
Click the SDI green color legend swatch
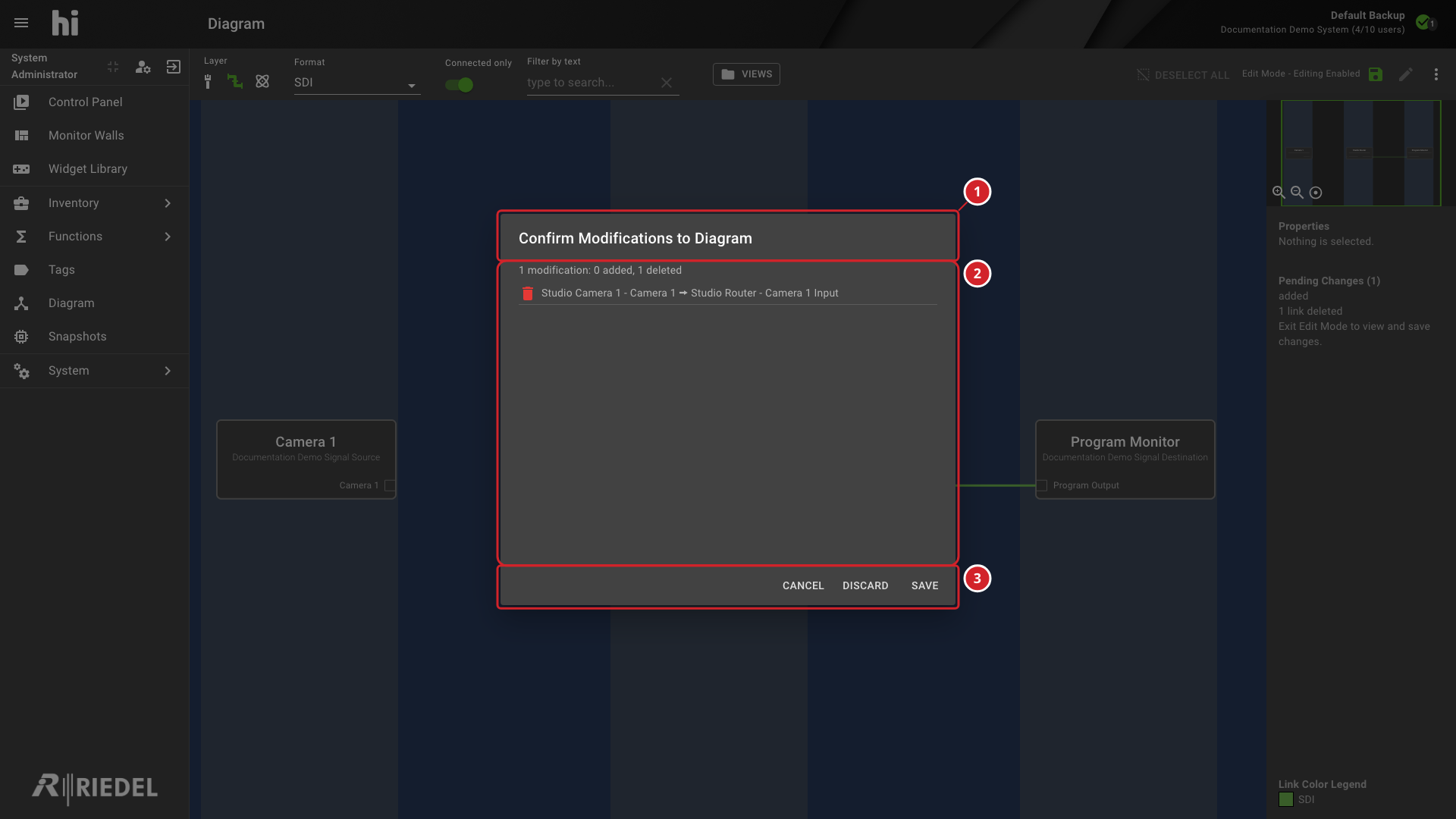1286,799
